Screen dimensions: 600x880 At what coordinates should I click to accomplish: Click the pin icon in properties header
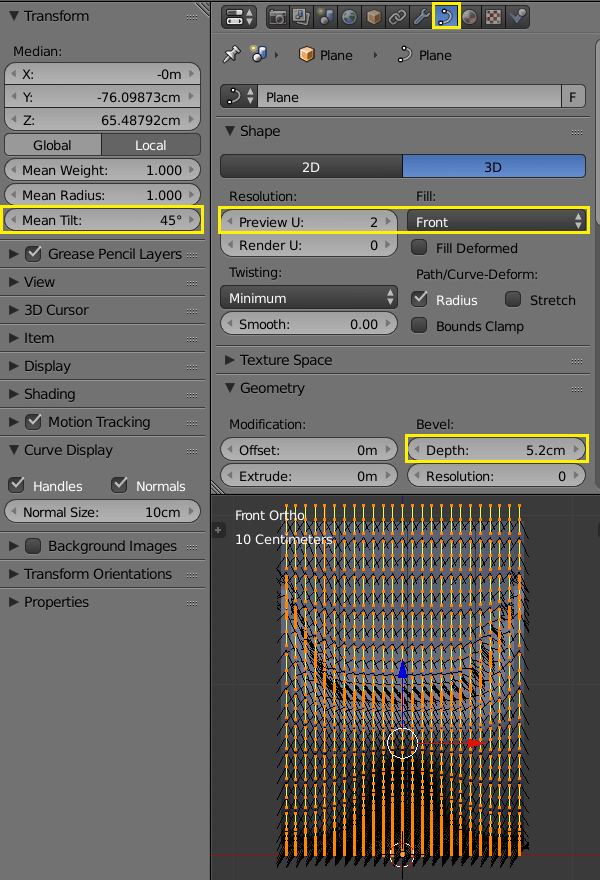(232, 55)
